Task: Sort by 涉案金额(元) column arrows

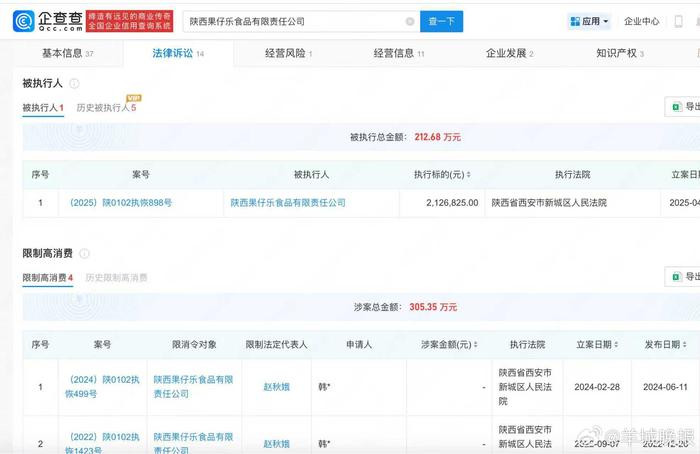Action: tap(475, 345)
